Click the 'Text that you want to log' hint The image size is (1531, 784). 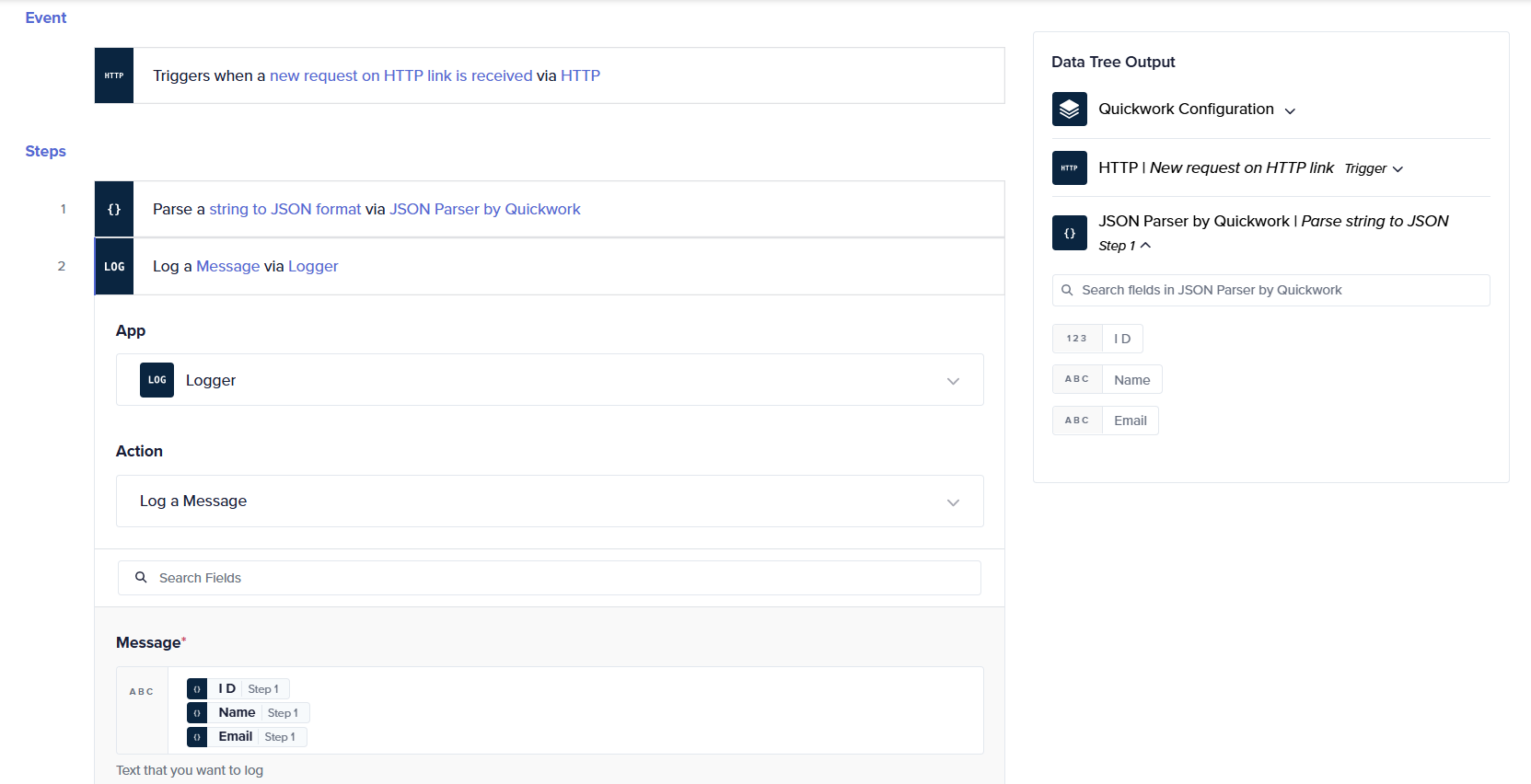coord(190,770)
